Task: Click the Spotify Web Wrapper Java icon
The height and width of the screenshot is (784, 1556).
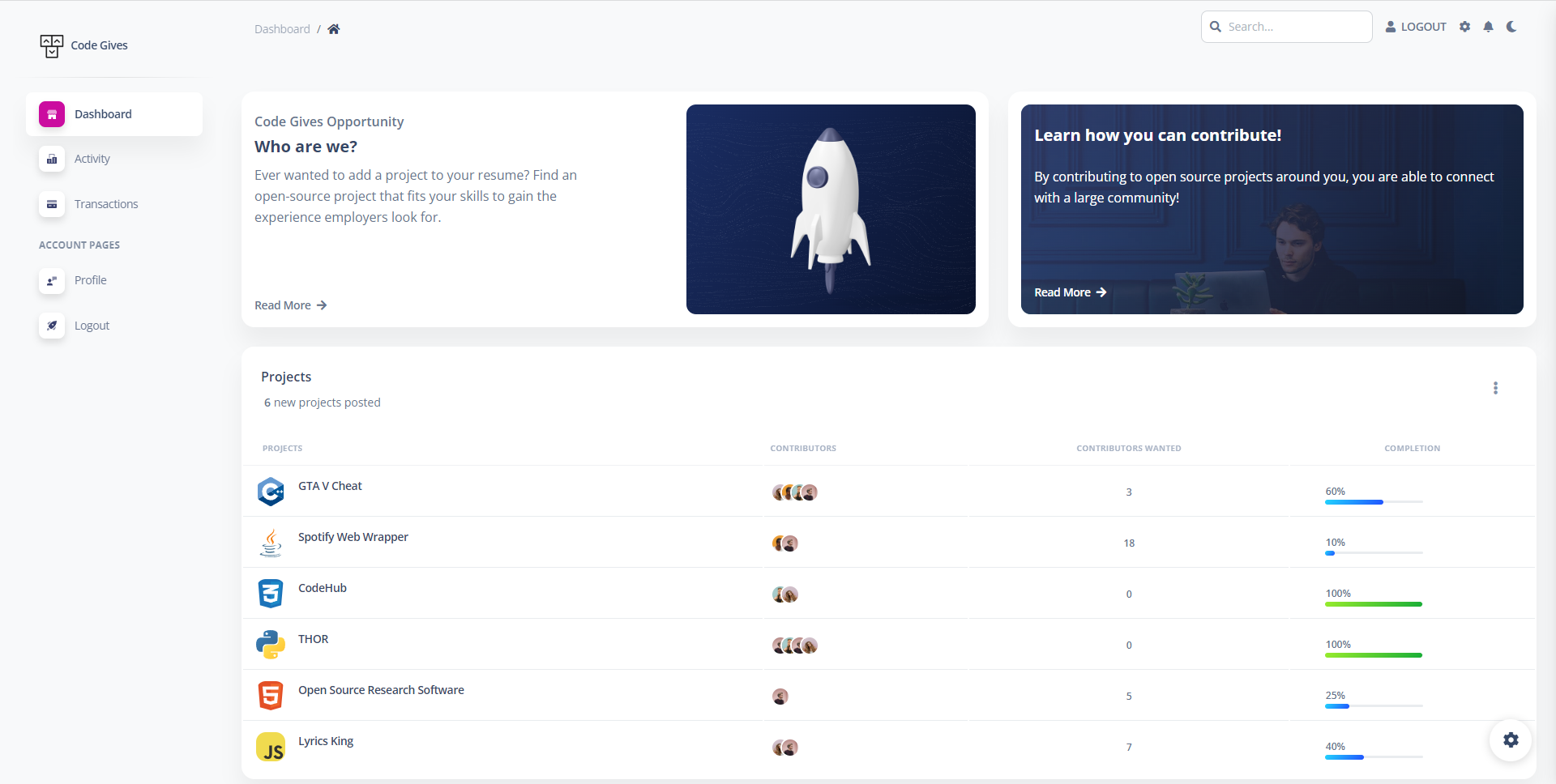Action: (271, 543)
